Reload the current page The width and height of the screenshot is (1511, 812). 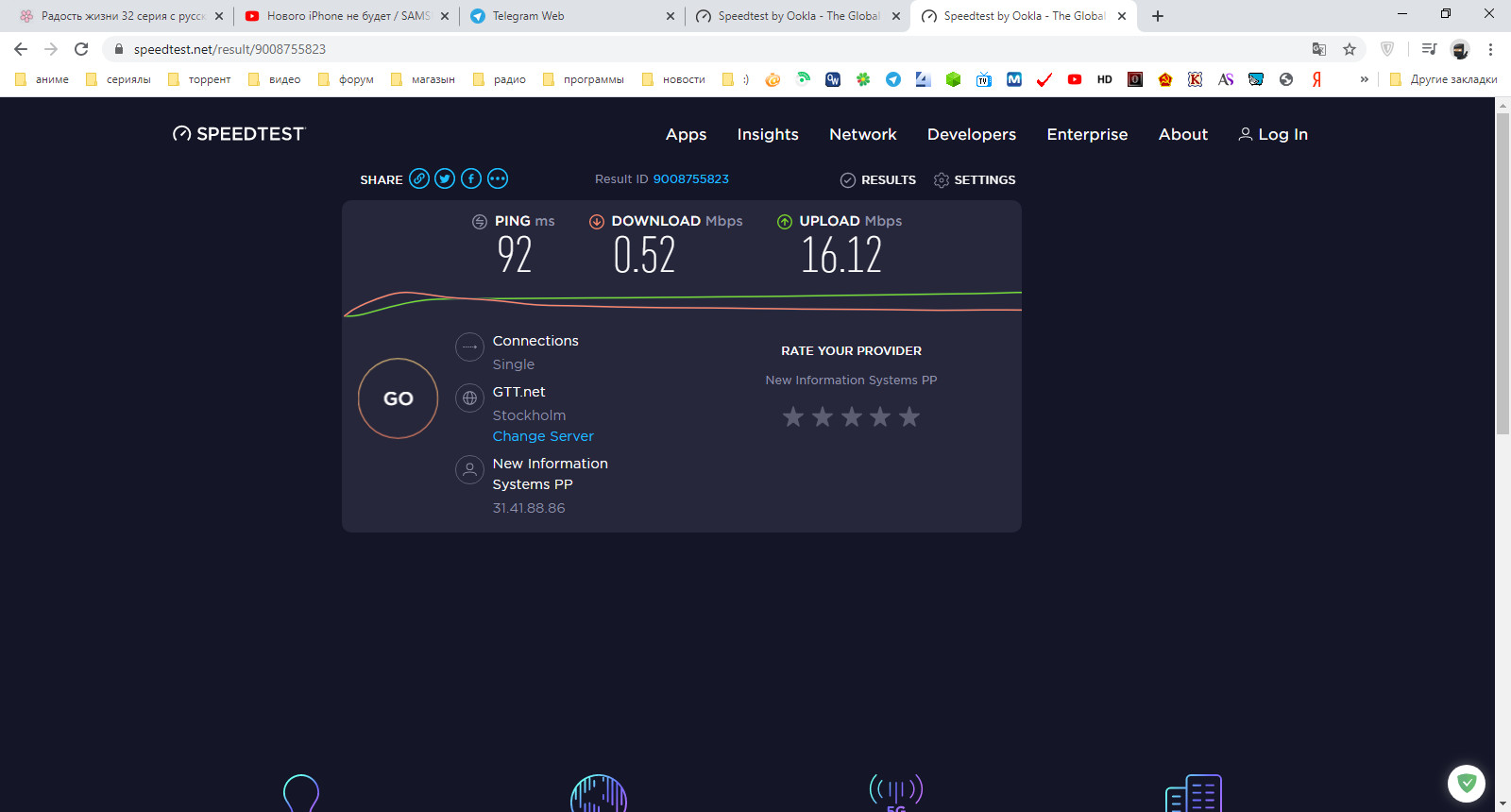pos(81,49)
